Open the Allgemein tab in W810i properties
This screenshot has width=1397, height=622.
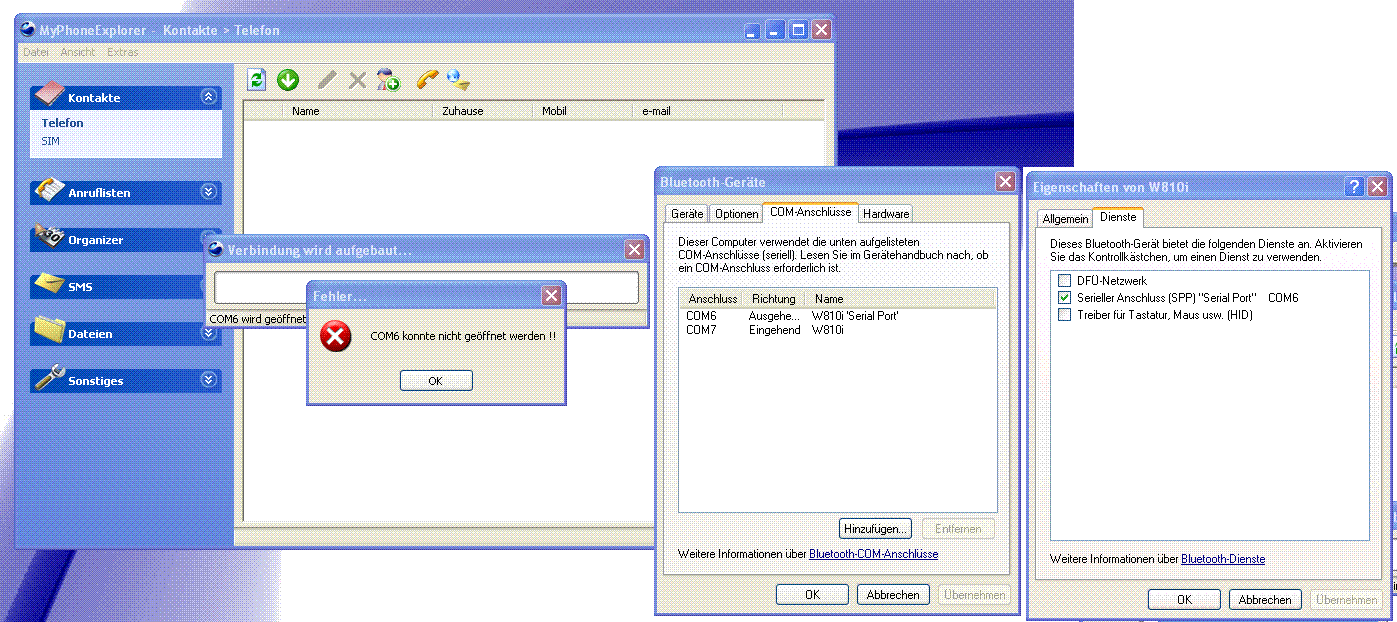pos(1065,218)
